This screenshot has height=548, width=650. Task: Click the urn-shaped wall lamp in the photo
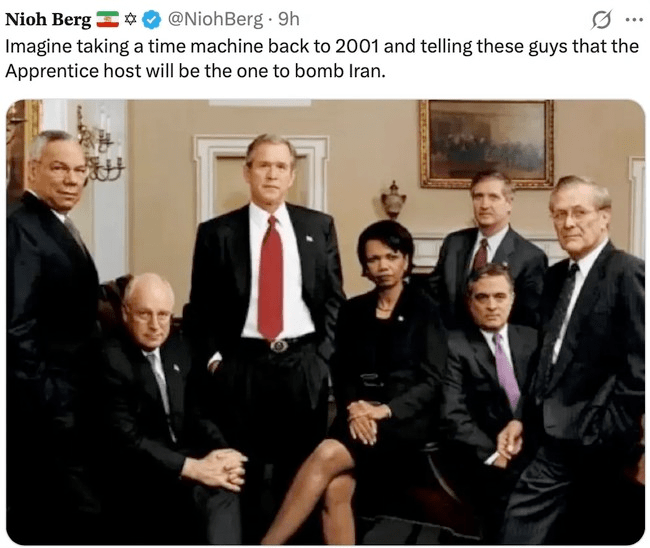click(x=393, y=199)
